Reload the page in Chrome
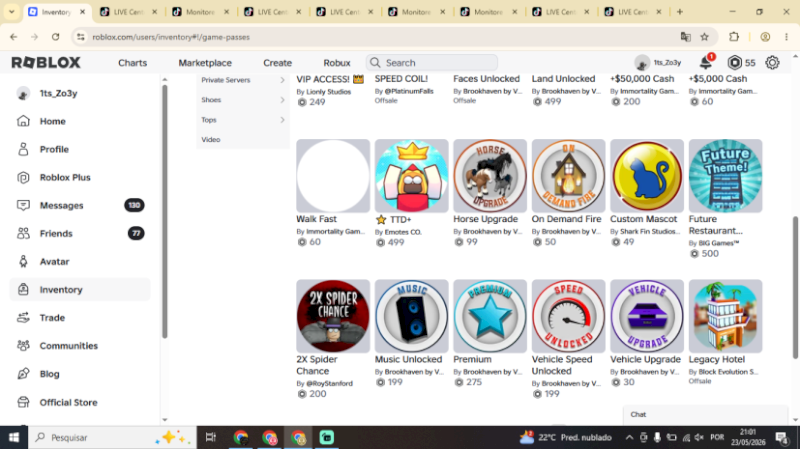Image resolution: width=800 pixels, height=449 pixels. click(x=56, y=37)
